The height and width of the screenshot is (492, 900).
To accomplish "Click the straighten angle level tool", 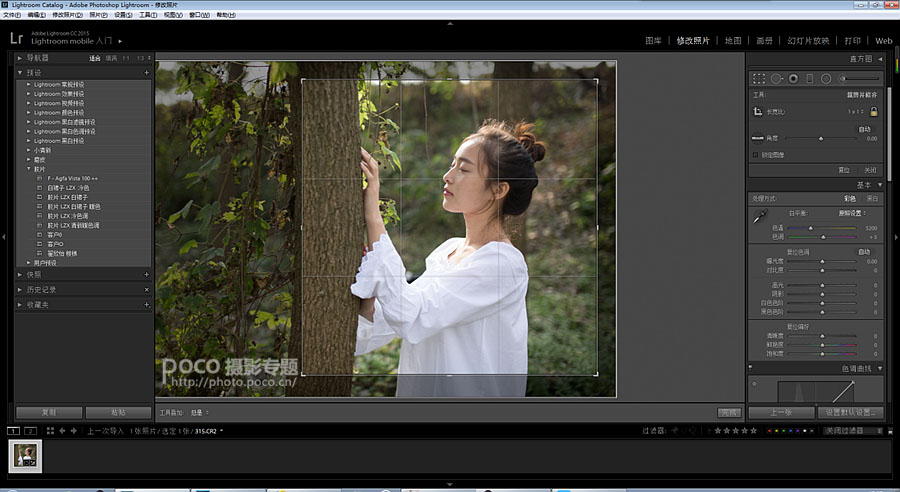I will tap(758, 138).
